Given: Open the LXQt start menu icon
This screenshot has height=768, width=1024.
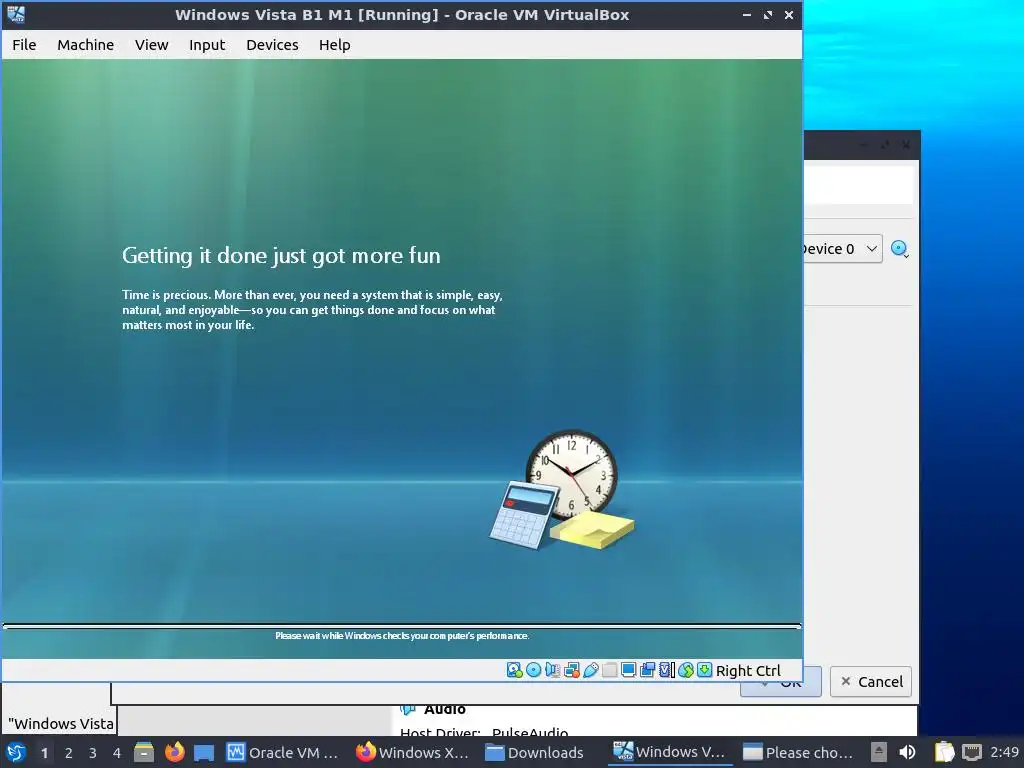Looking at the screenshot, I should point(16,752).
